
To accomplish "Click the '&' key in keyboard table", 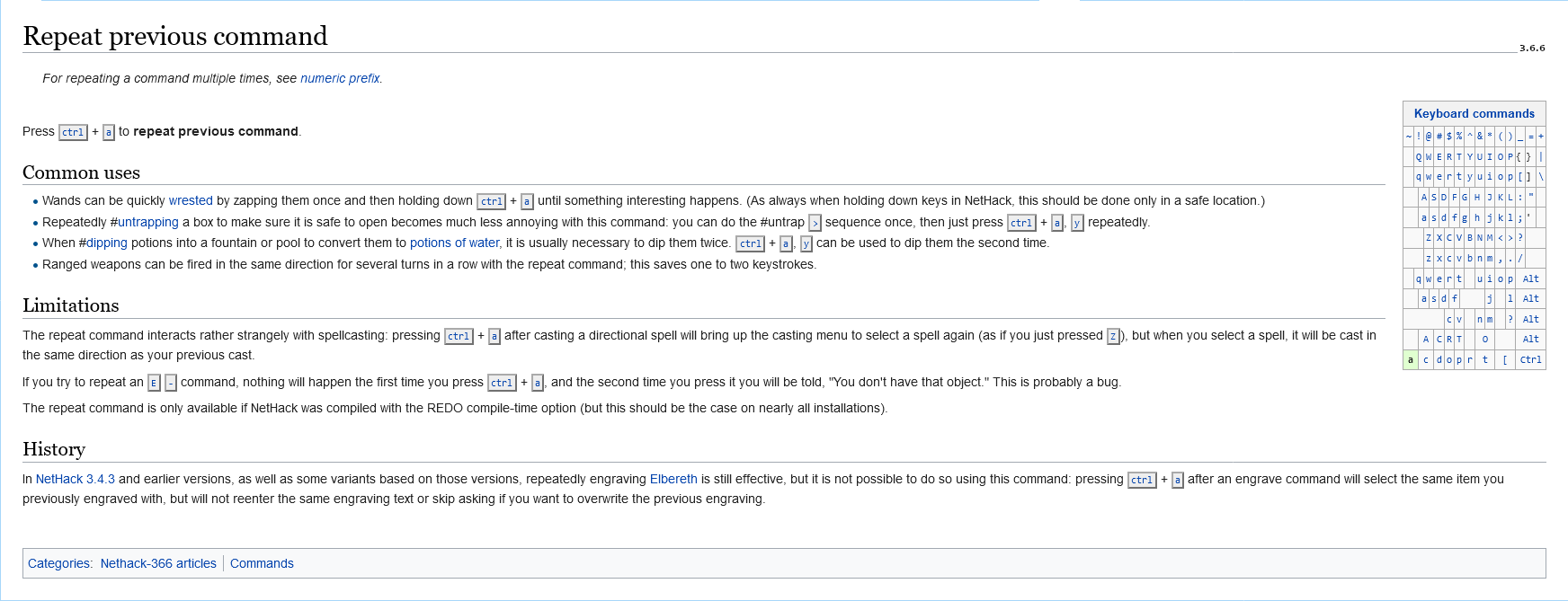I will (x=1480, y=137).
